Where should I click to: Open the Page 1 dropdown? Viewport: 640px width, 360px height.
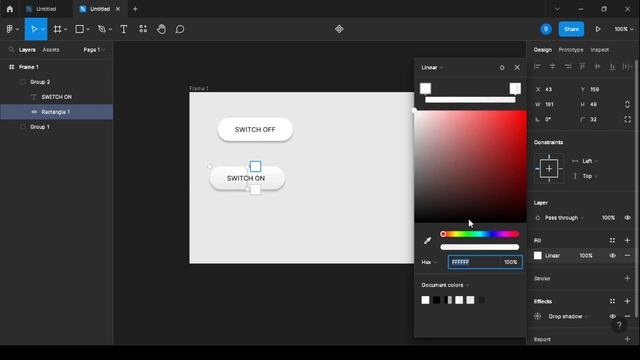coord(94,50)
